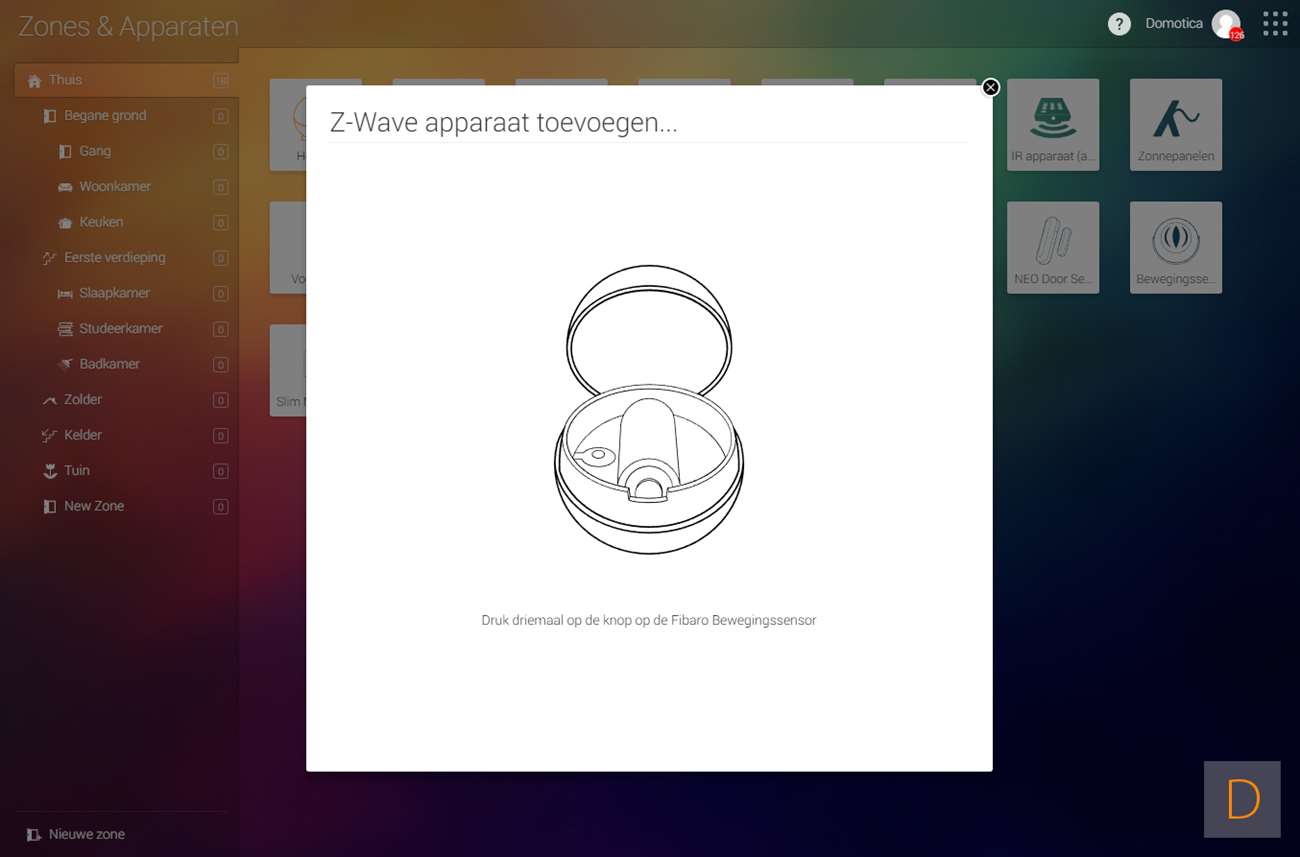Click the Eerste verdieping stairs icon
Image resolution: width=1300 pixels, height=857 pixels.
coord(50,258)
